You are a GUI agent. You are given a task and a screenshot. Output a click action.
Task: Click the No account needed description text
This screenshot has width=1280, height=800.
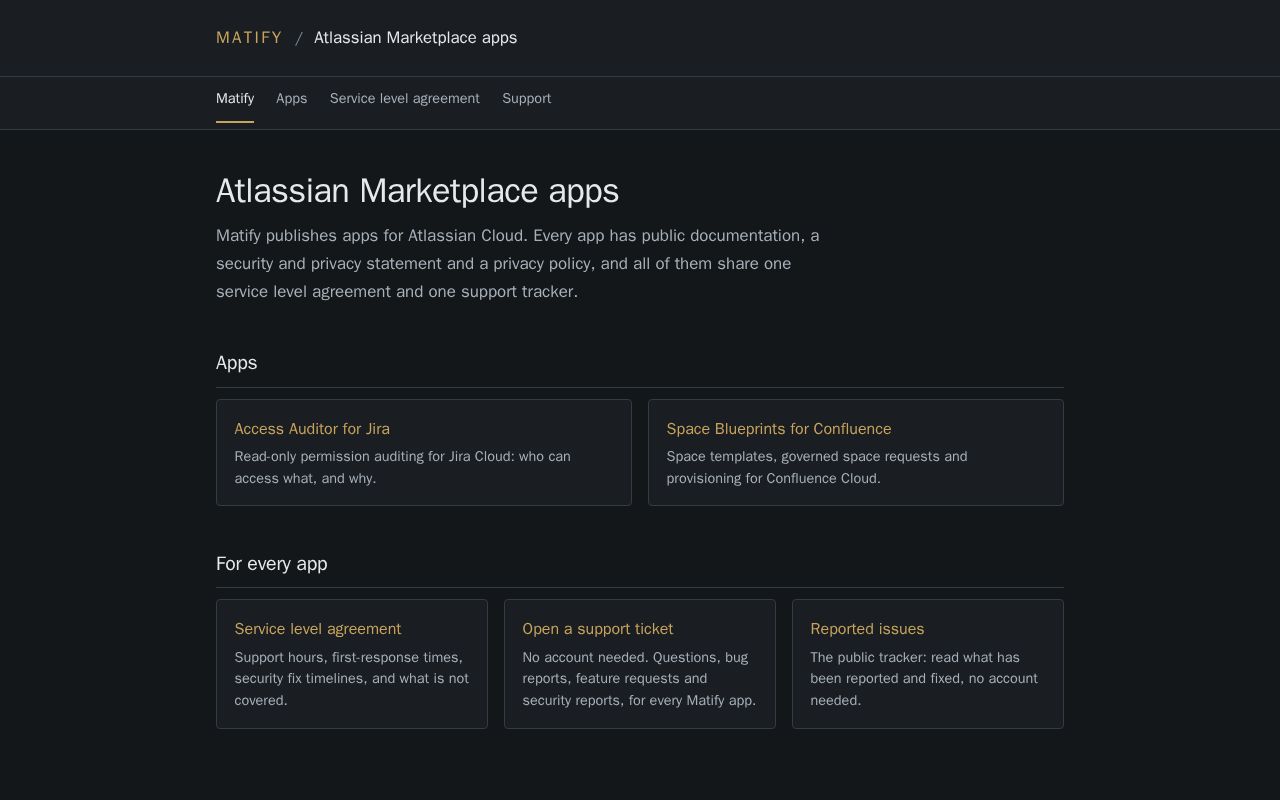click(x=640, y=679)
